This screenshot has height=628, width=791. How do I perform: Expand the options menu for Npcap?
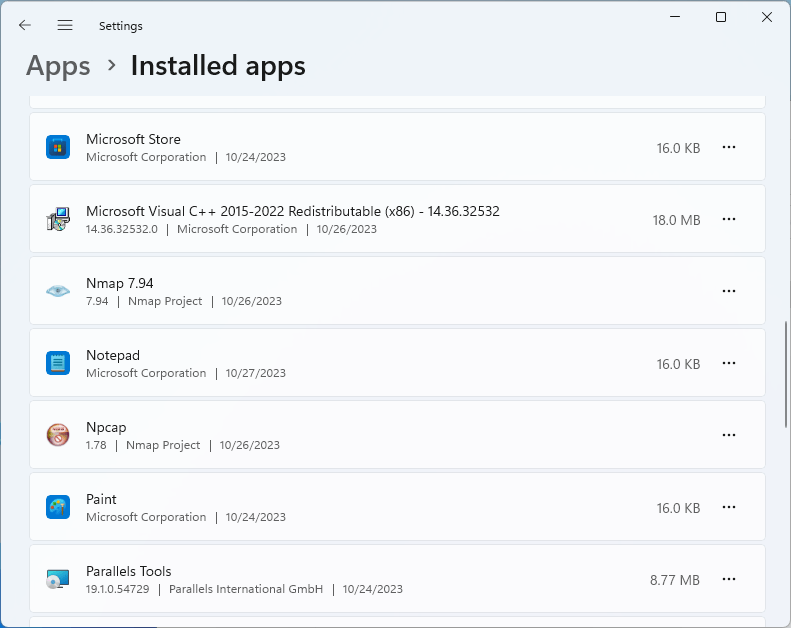pos(729,435)
